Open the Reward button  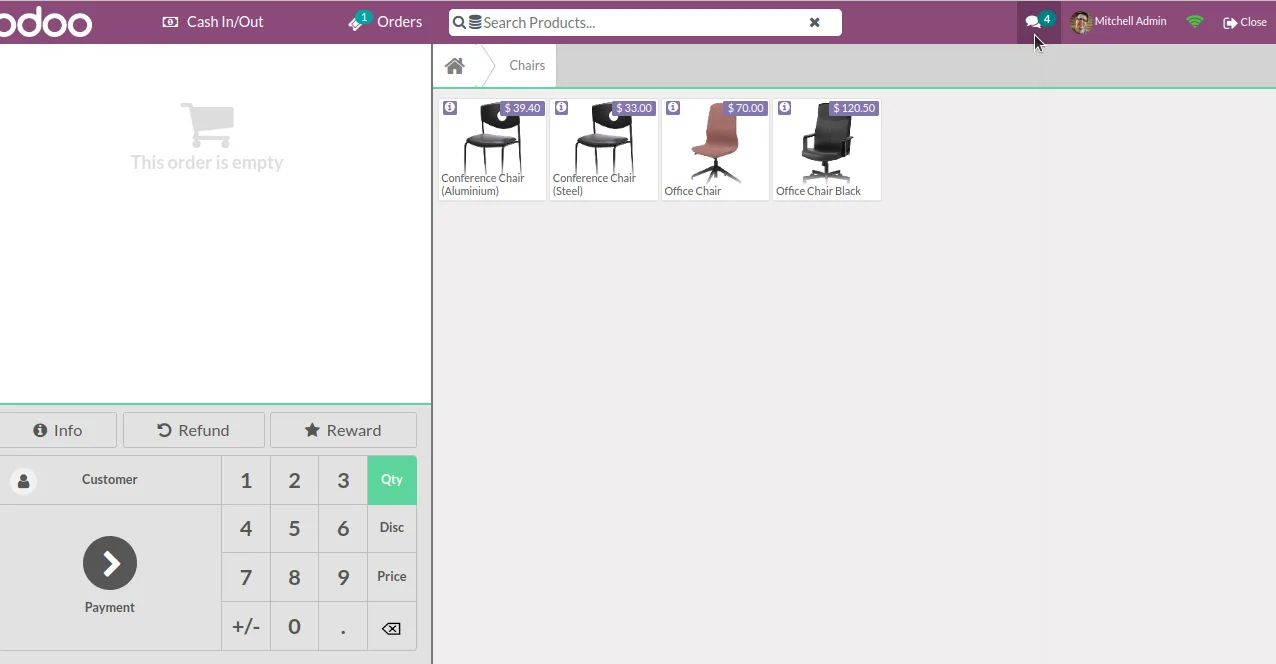coord(343,430)
